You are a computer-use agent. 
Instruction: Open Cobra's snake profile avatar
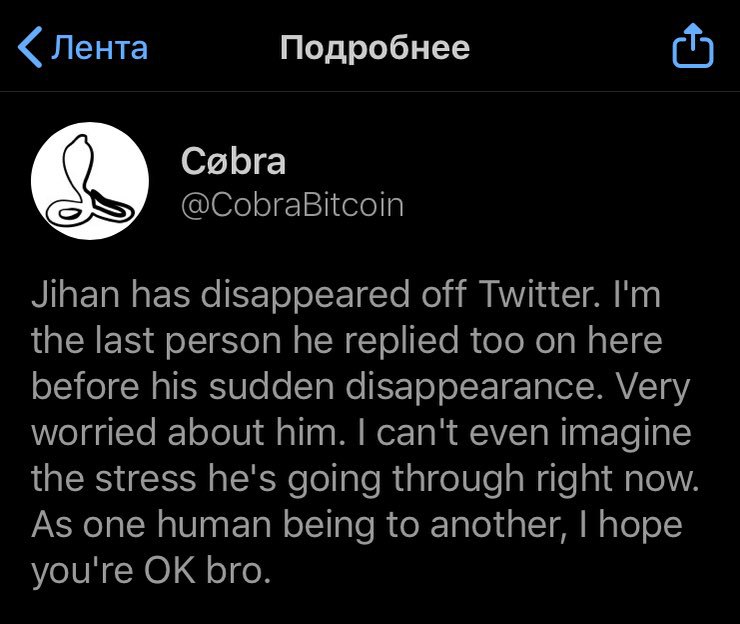(x=90, y=181)
